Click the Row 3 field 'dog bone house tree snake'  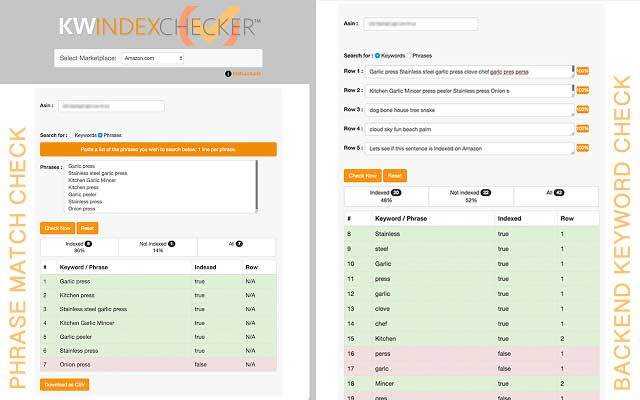pos(469,110)
